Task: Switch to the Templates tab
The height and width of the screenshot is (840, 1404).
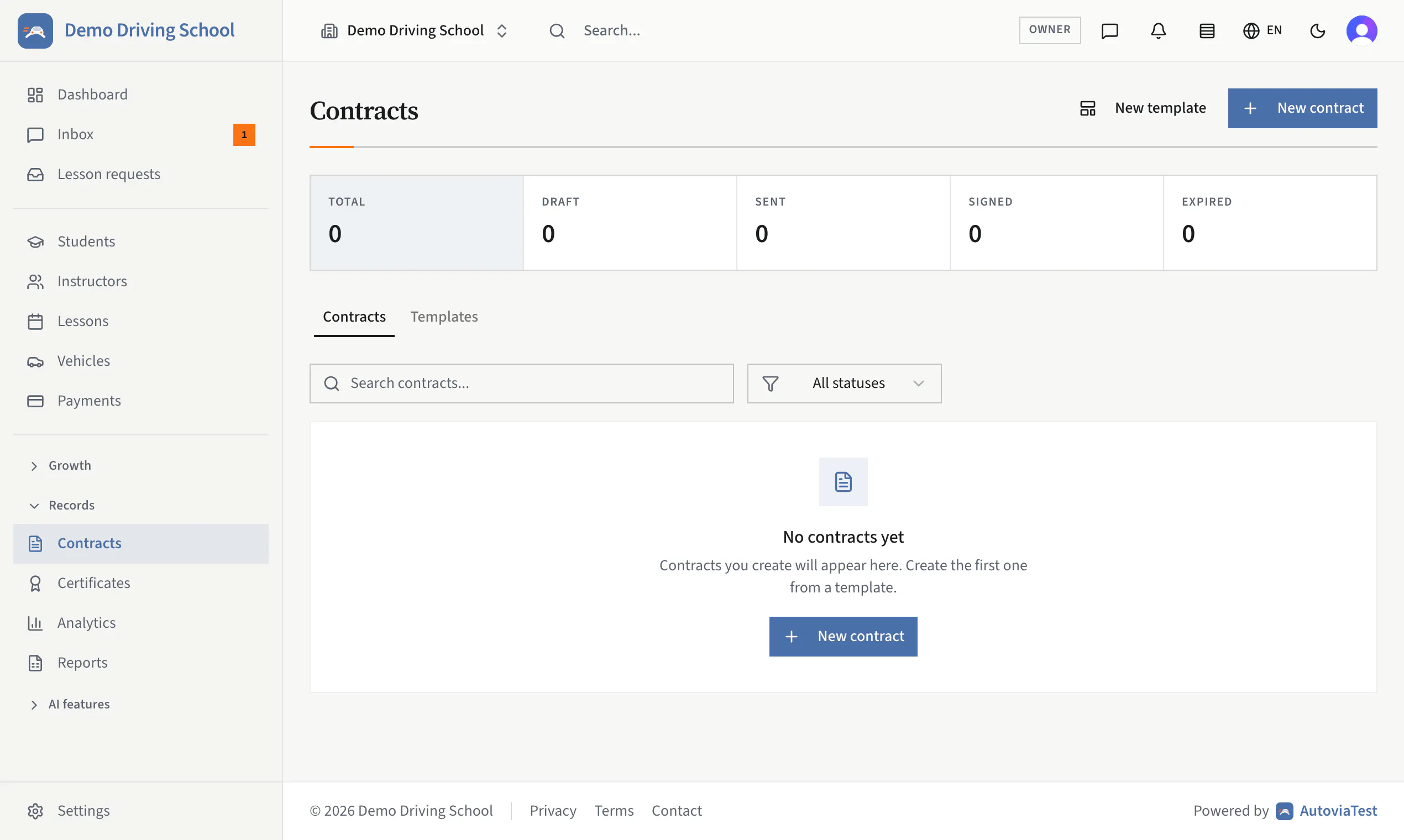Action: 444,317
